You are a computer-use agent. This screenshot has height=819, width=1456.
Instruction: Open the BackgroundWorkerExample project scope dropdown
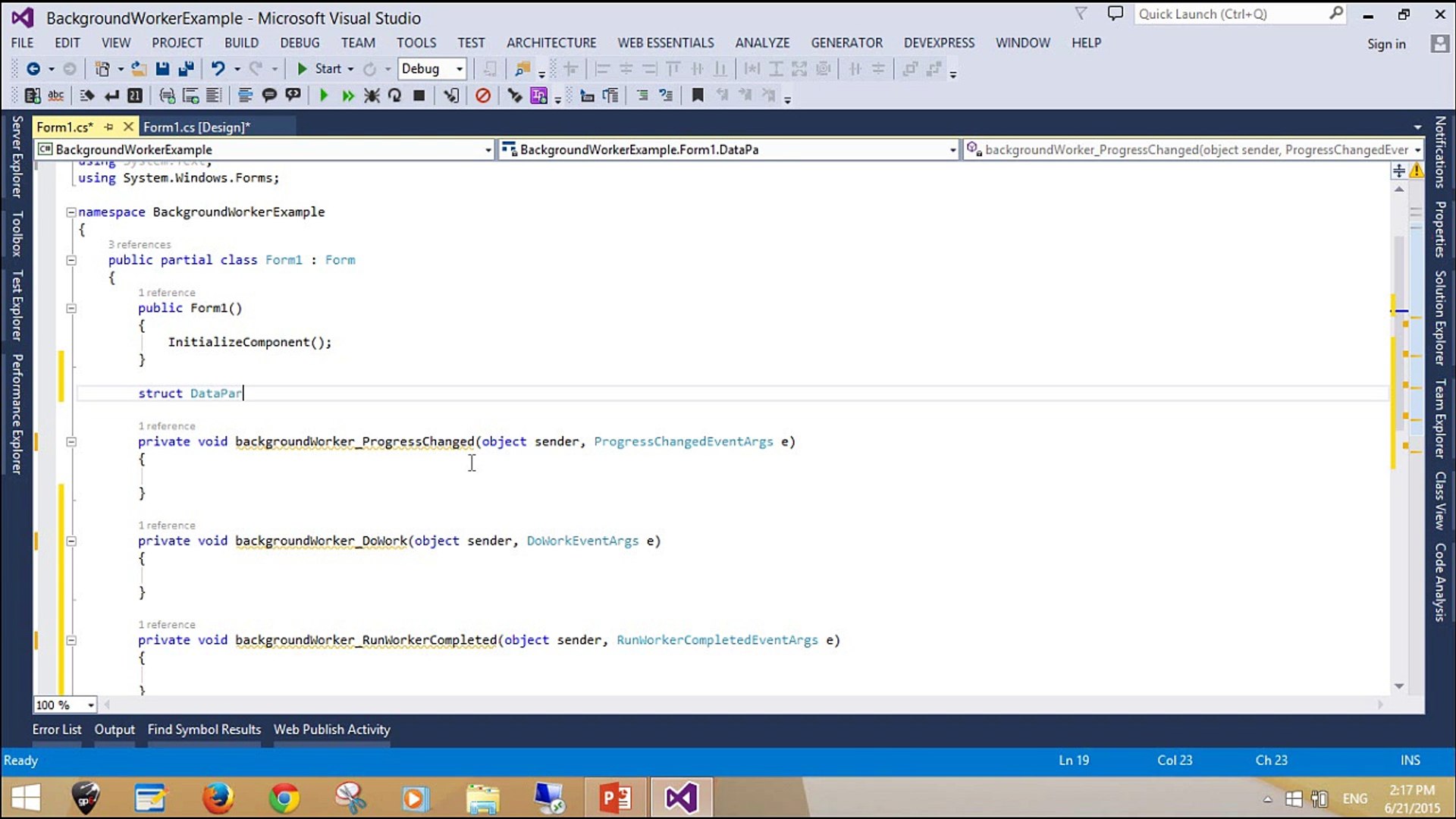488,150
